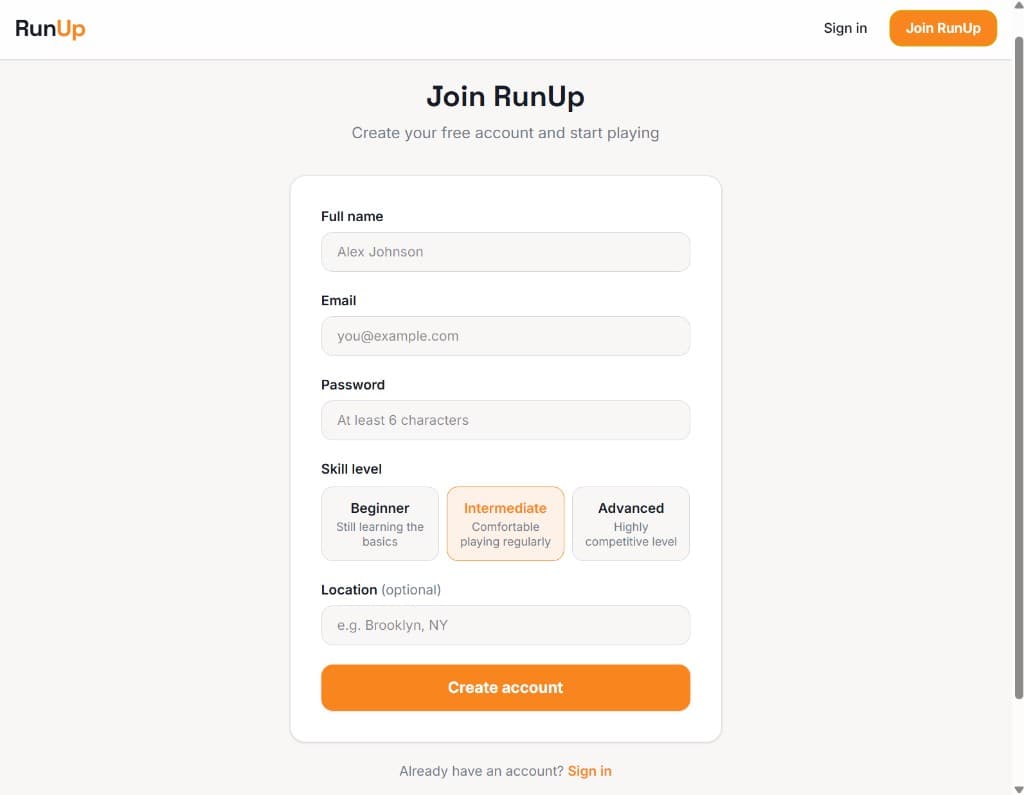
Task: Click the Create account button
Action: pos(505,687)
